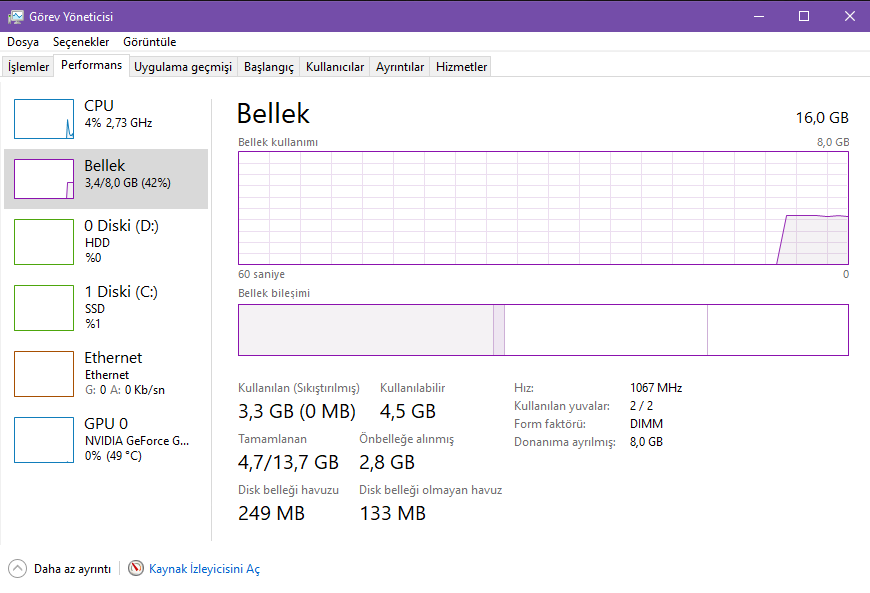870x593 pixels.
Task: Open the 0 Diski (D:) HDD graph
Action: (x=44, y=243)
